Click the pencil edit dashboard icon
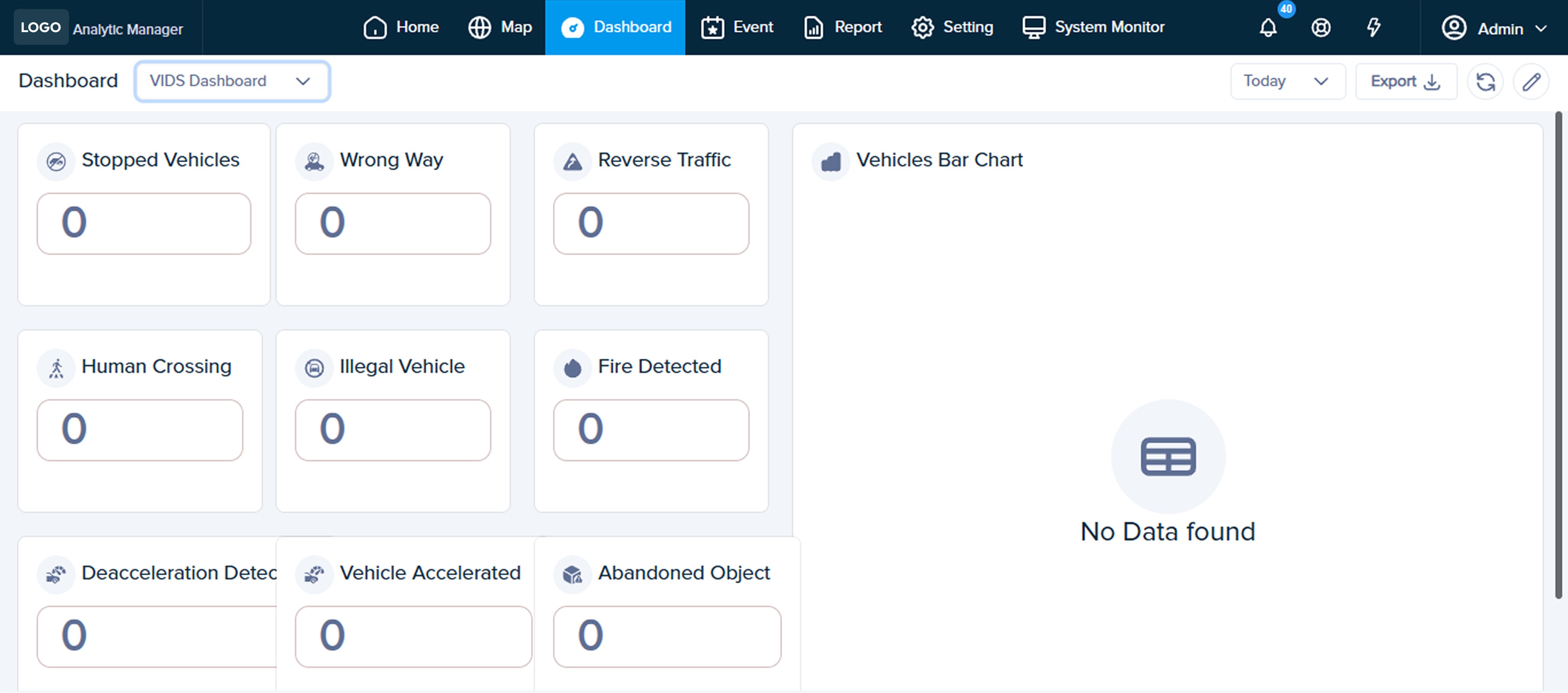Image resolution: width=1568 pixels, height=693 pixels. [1531, 81]
